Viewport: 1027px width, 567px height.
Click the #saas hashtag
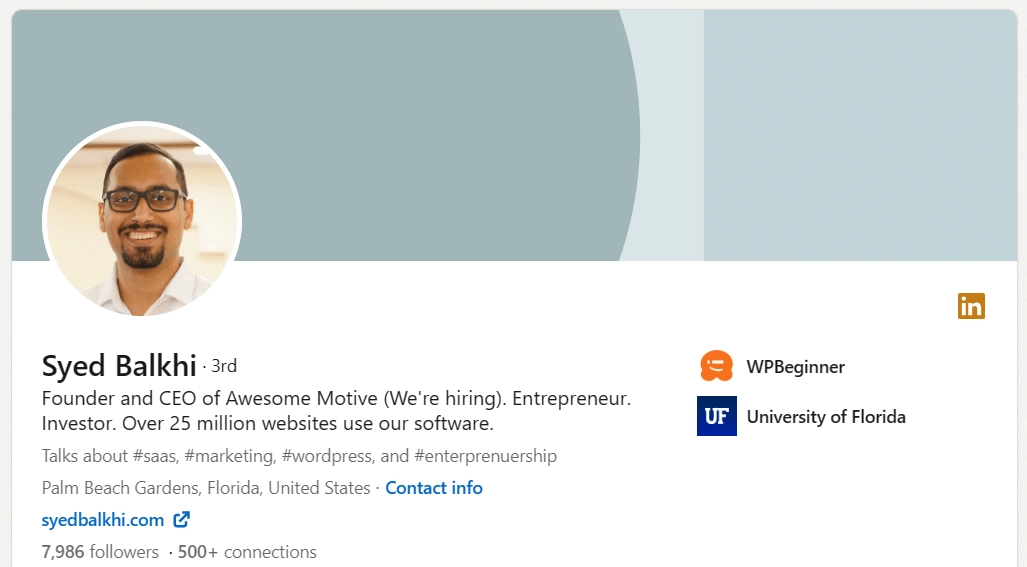click(155, 456)
